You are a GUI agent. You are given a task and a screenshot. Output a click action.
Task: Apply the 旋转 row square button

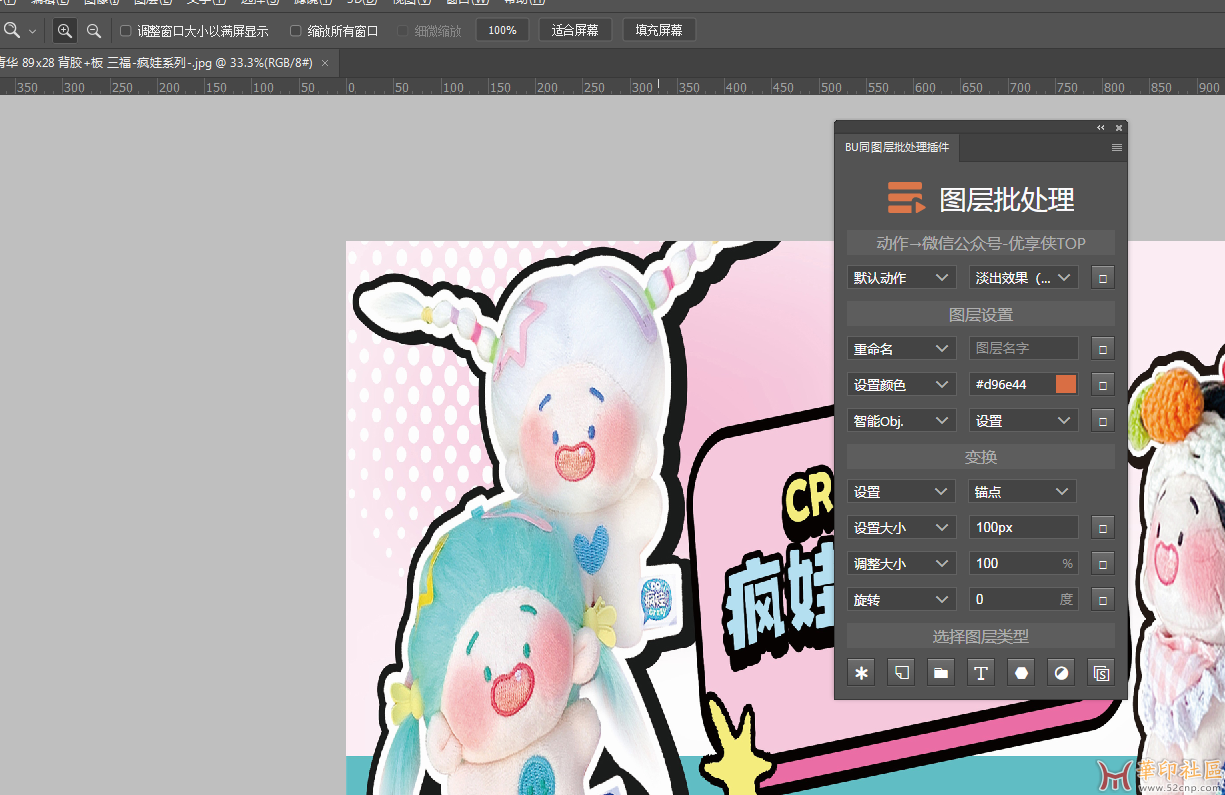click(1102, 600)
